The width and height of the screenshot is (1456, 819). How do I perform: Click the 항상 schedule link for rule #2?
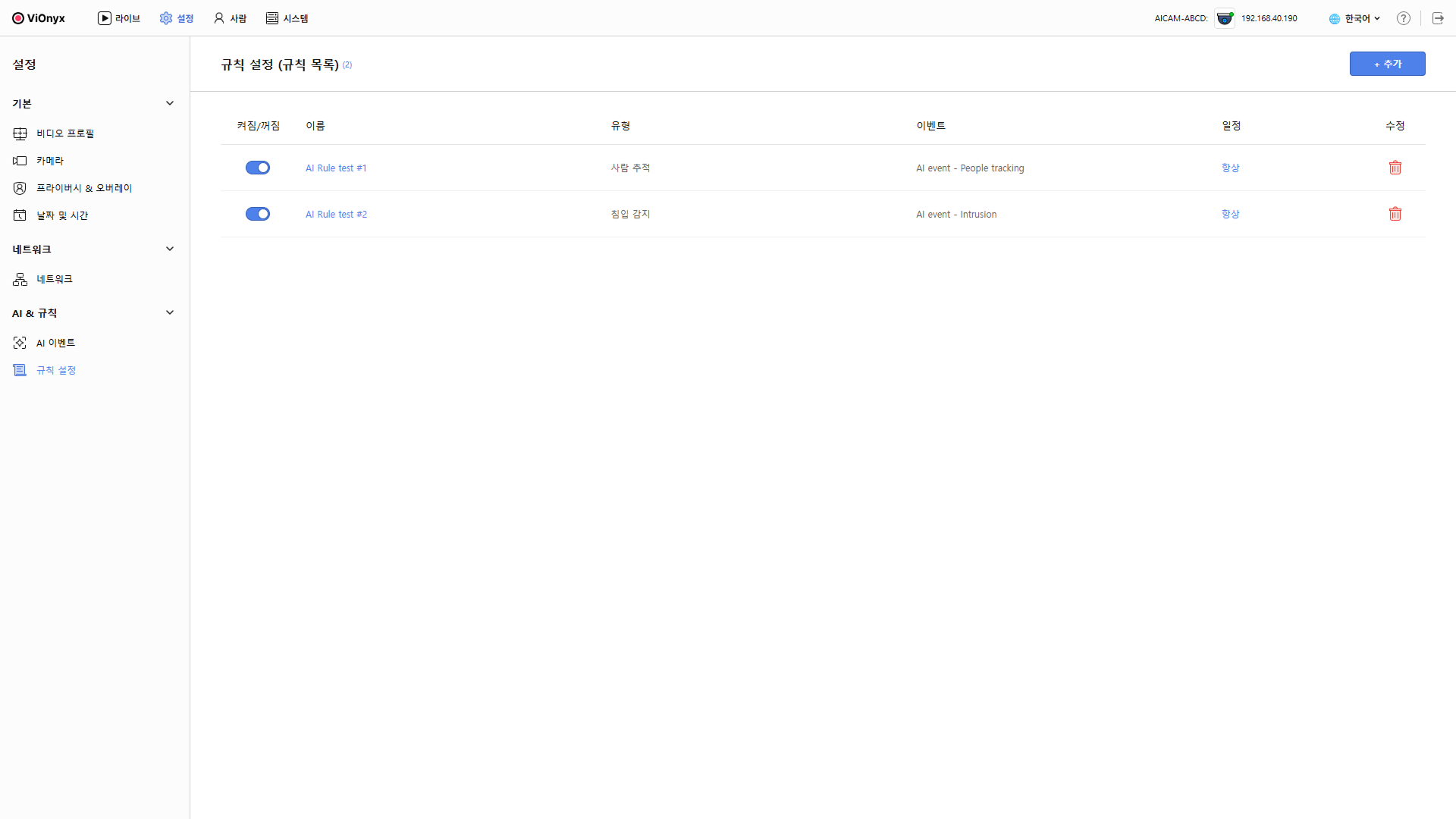coord(1230,214)
